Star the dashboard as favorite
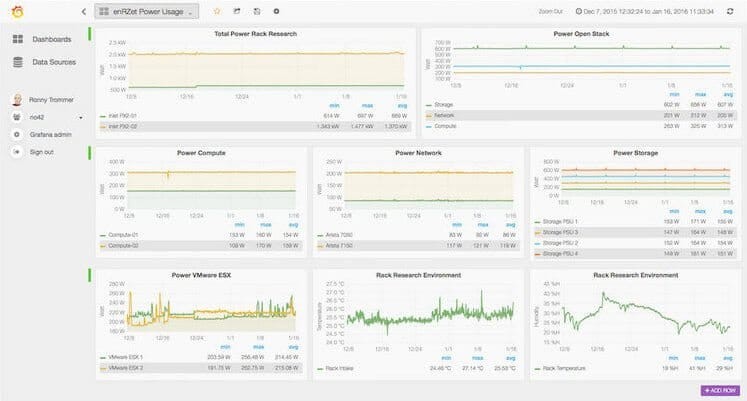The height and width of the screenshot is (401, 747). pos(217,11)
